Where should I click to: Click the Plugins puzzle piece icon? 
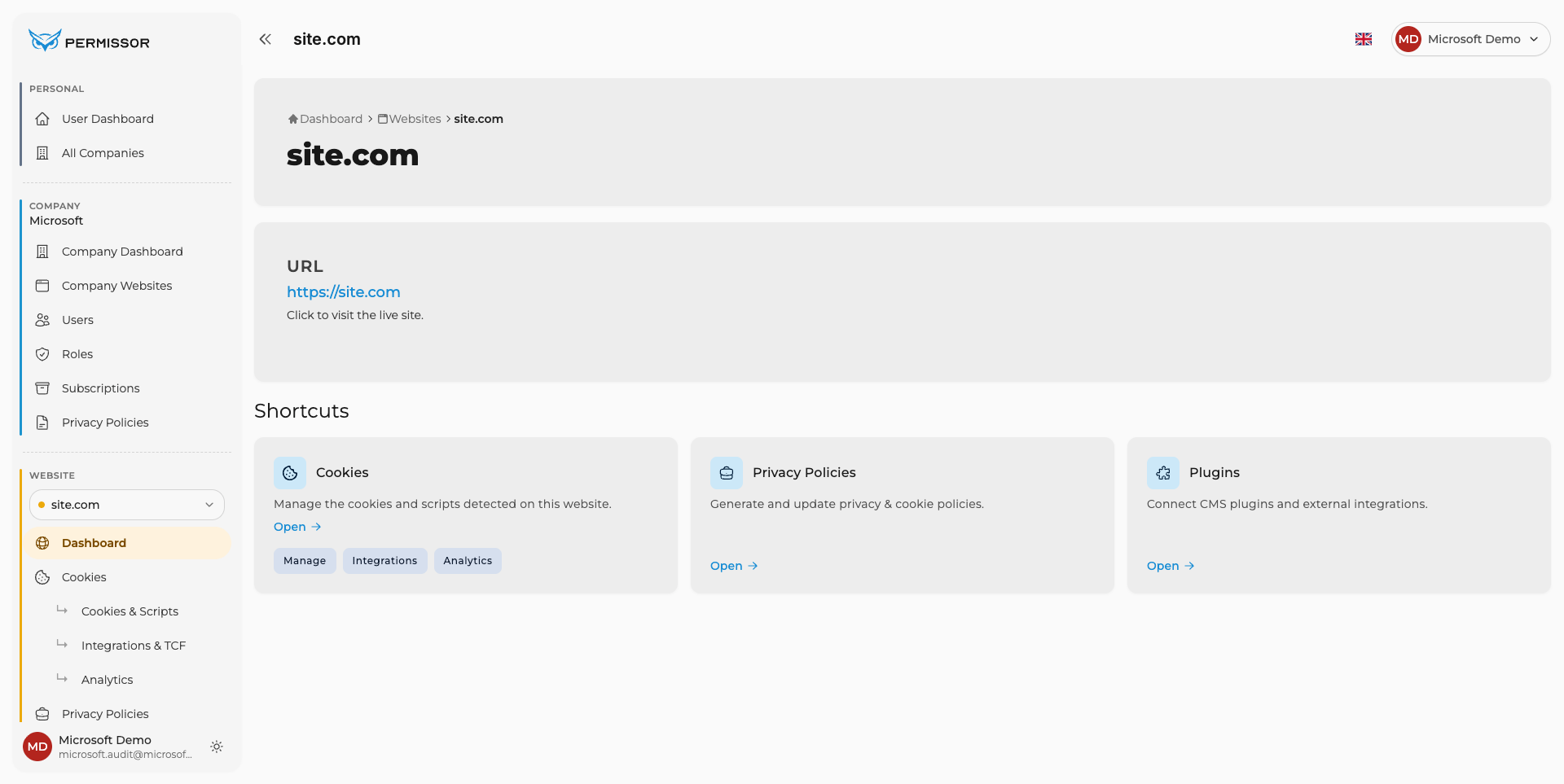[1163, 473]
